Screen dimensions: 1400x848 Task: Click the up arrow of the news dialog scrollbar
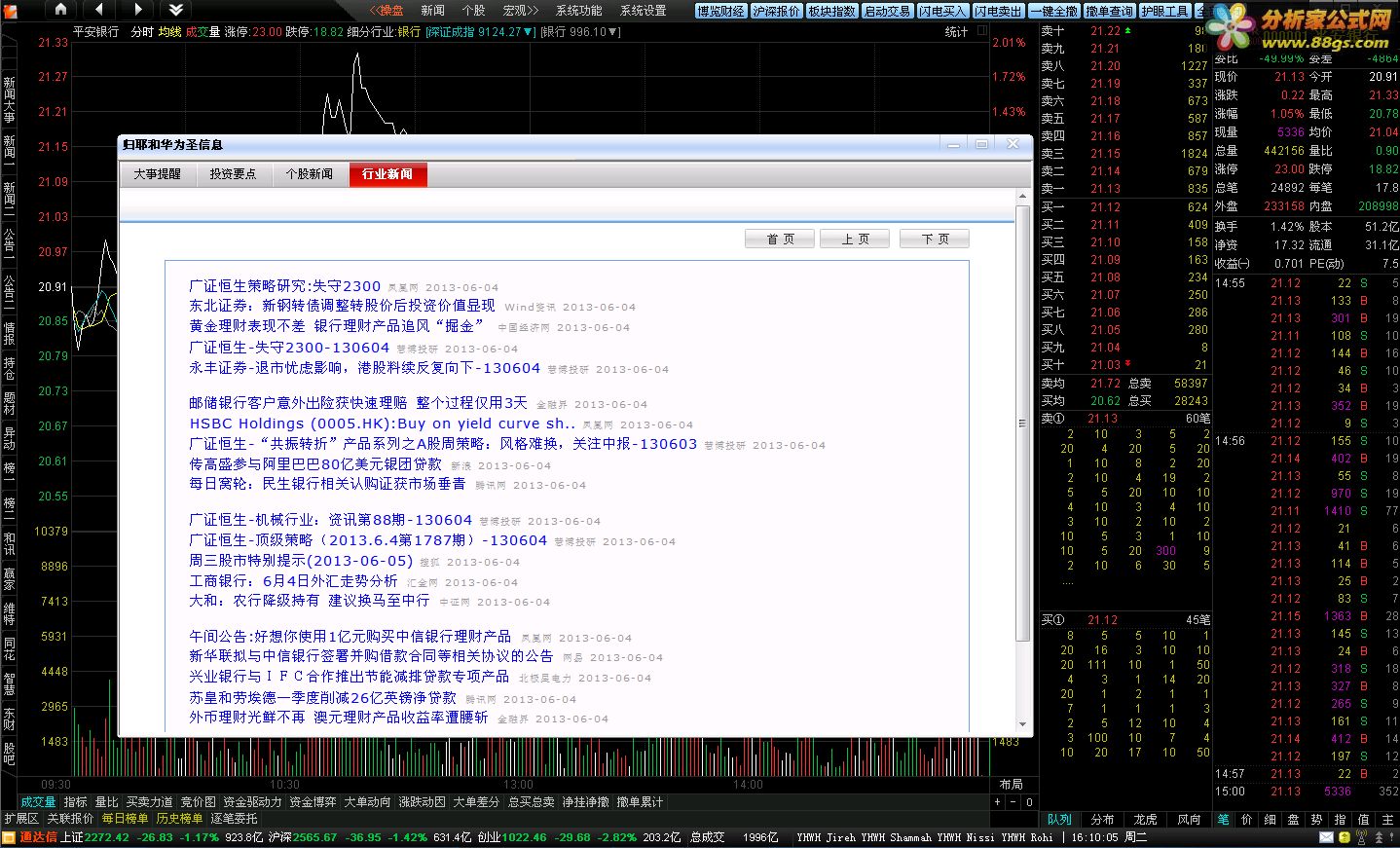coord(1022,198)
